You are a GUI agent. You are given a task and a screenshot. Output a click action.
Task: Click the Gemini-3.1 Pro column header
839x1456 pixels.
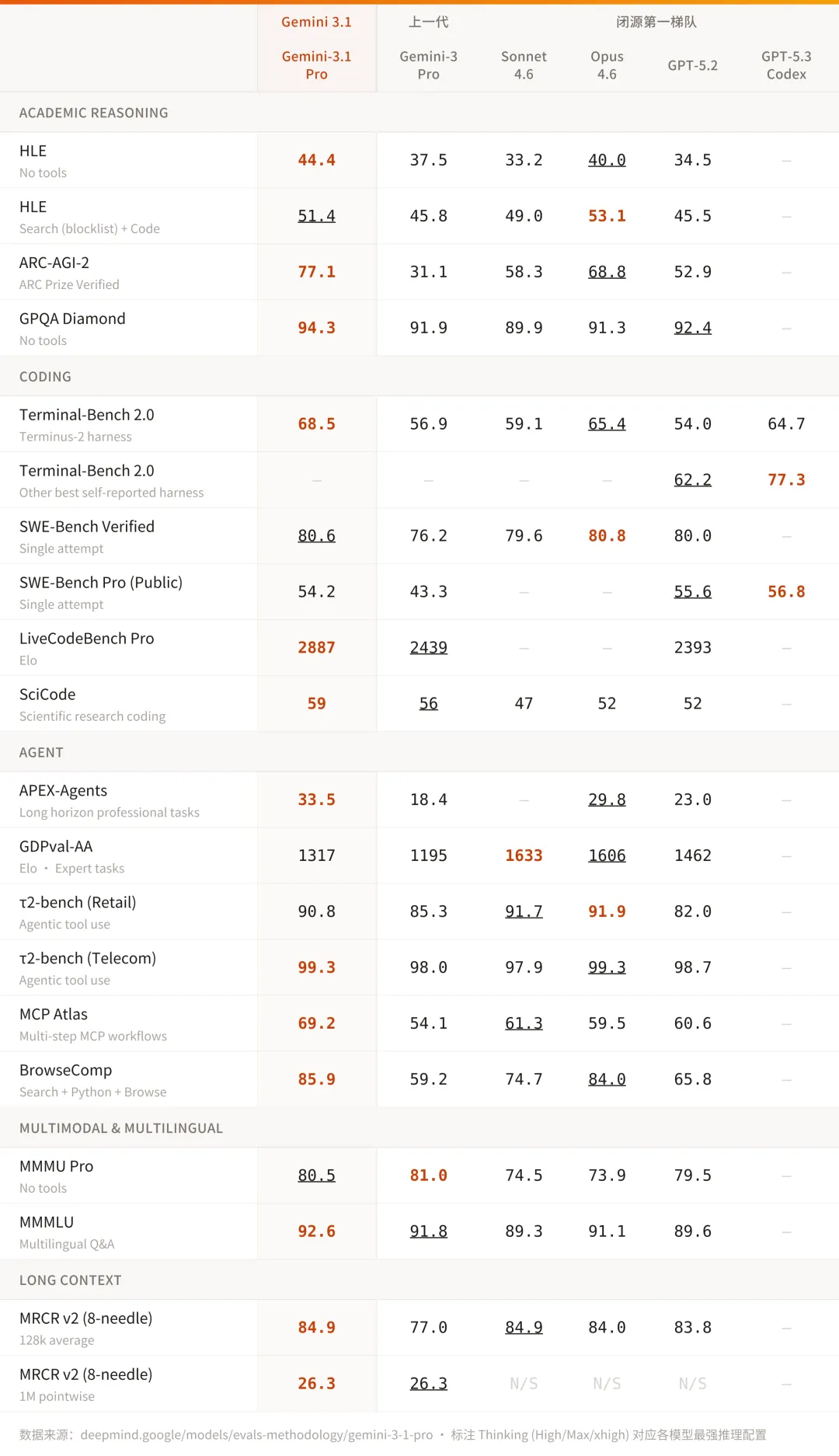click(x=316, y=65)
